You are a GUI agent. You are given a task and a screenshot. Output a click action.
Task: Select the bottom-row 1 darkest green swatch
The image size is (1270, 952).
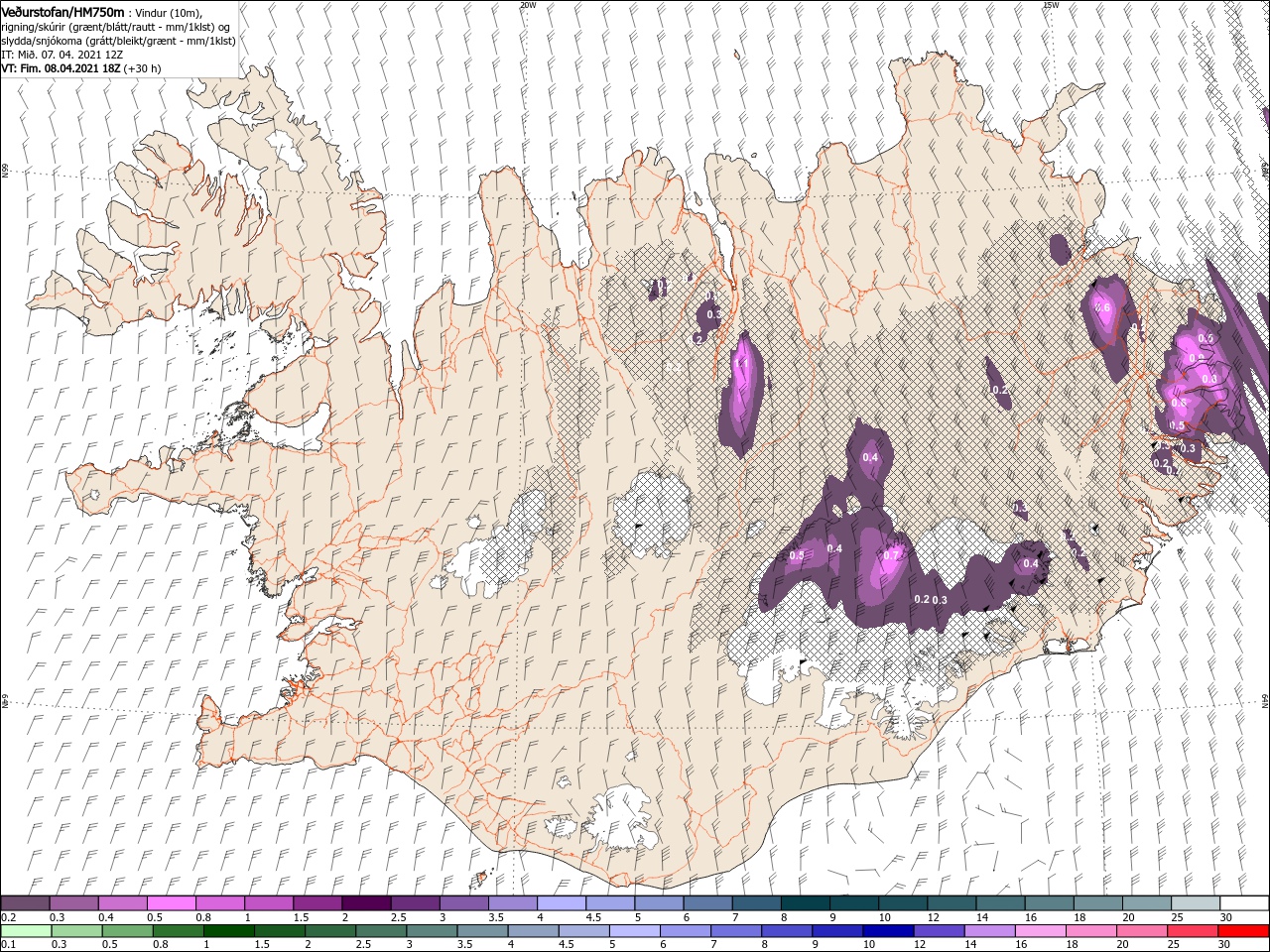[228, 931]
